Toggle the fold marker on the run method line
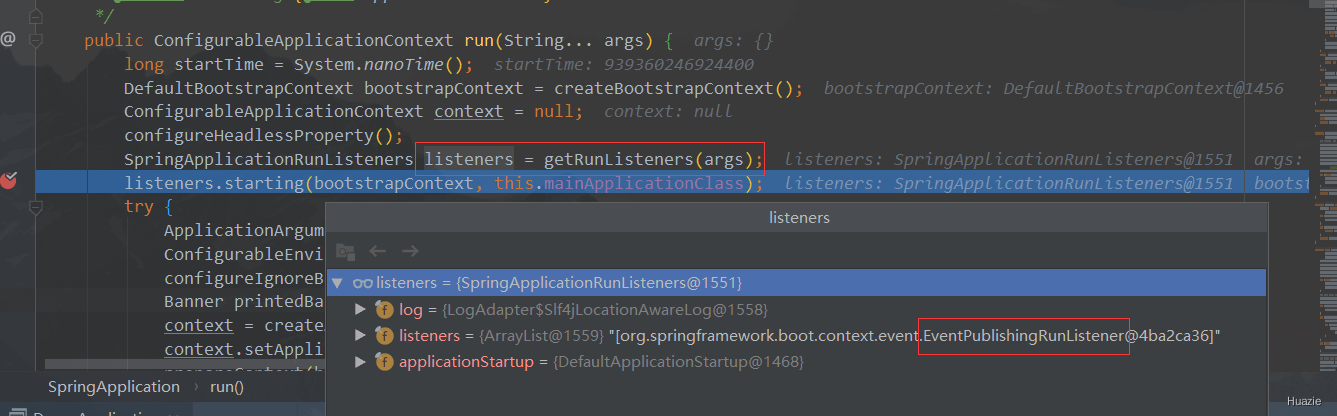This screenshot has width=1337, height=416. point(36,40)
